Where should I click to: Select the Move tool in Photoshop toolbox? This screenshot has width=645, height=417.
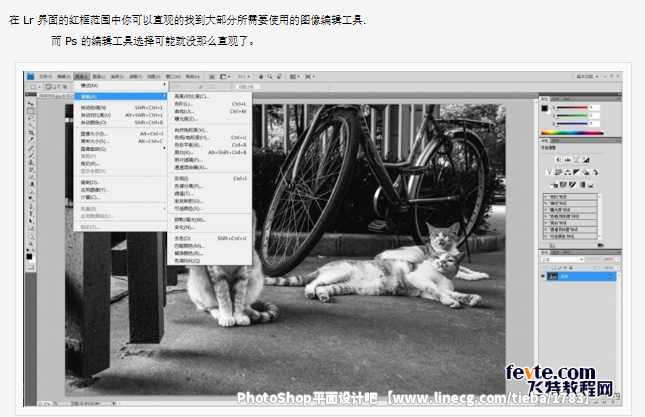click(x=30, y=103)
